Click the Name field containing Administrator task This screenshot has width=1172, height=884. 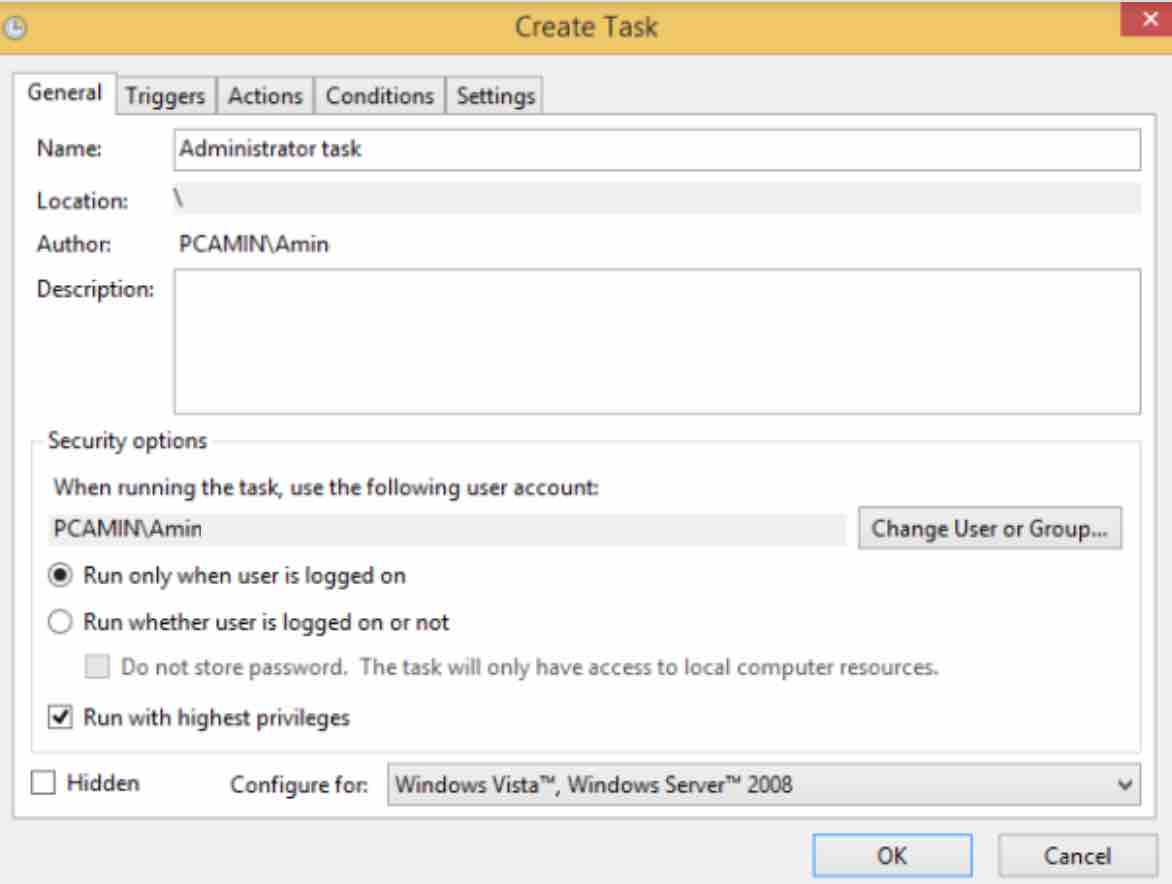[x=657, y=149]
